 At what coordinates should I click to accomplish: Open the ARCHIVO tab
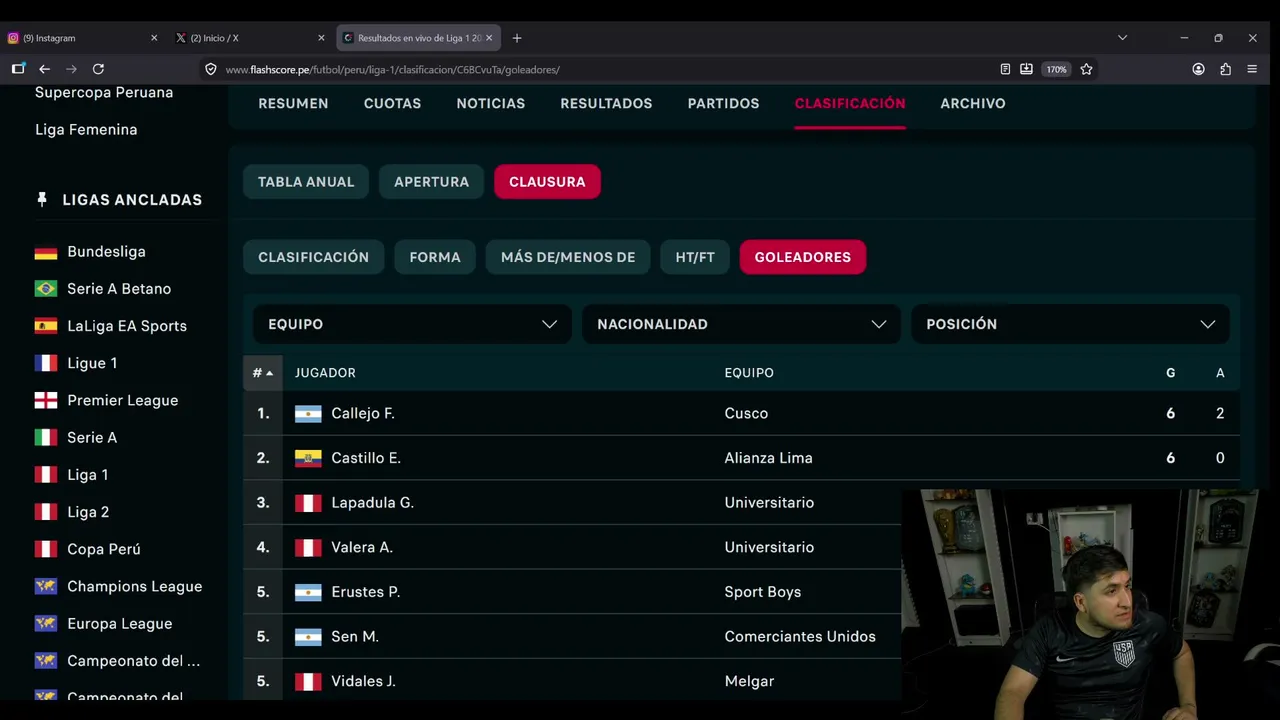pos(973,103)
